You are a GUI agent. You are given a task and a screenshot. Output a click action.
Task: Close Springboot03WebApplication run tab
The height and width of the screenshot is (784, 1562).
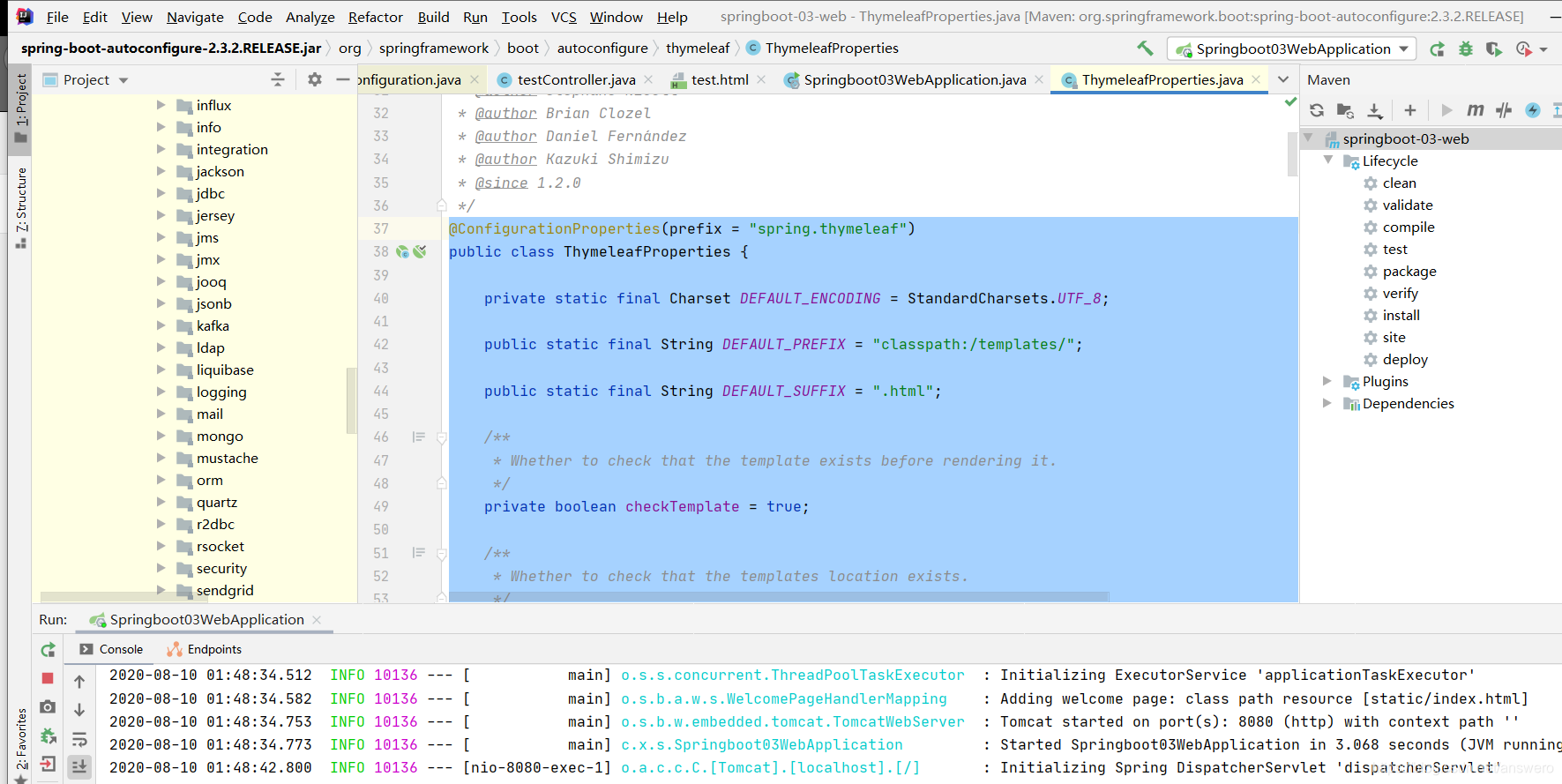click(x=317, y=620)
